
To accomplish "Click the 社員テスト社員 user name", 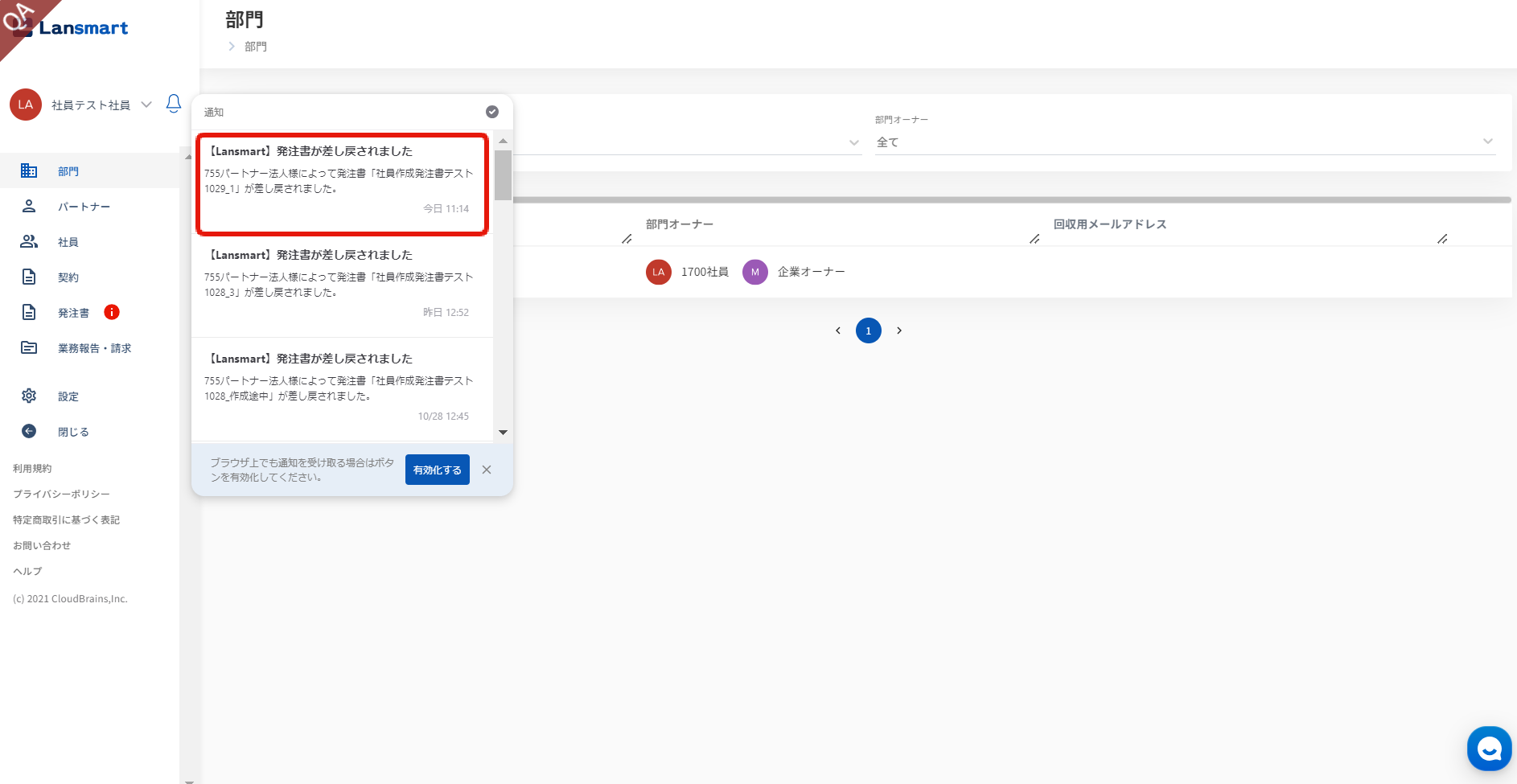I will (91, 105).
